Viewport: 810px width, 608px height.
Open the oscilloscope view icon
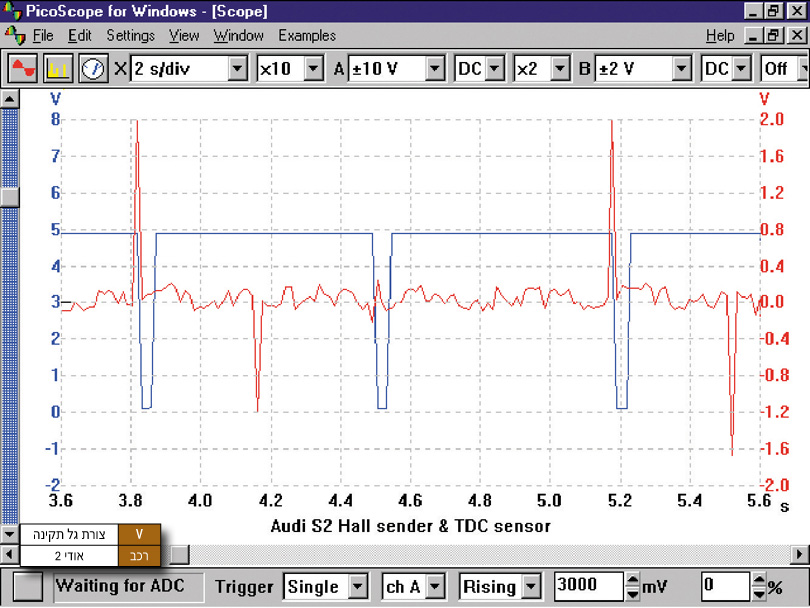[x=24, y=69]
